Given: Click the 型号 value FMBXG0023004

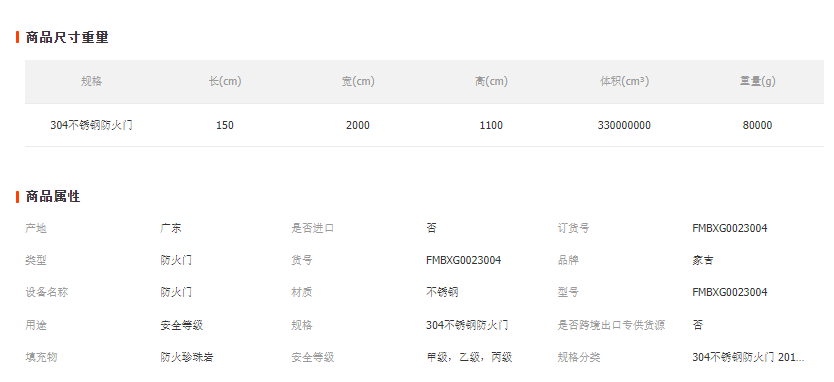Looking at the screenshot, I should [x=730, y=292].
